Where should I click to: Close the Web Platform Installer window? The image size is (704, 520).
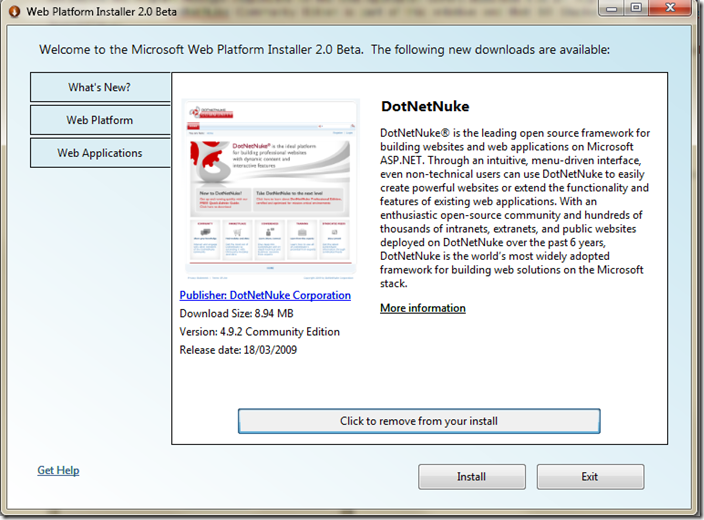point(670,8)
